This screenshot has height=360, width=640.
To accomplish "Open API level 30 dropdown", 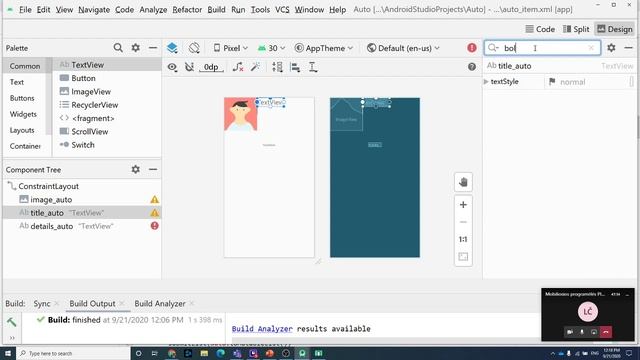I will point(271,48).
